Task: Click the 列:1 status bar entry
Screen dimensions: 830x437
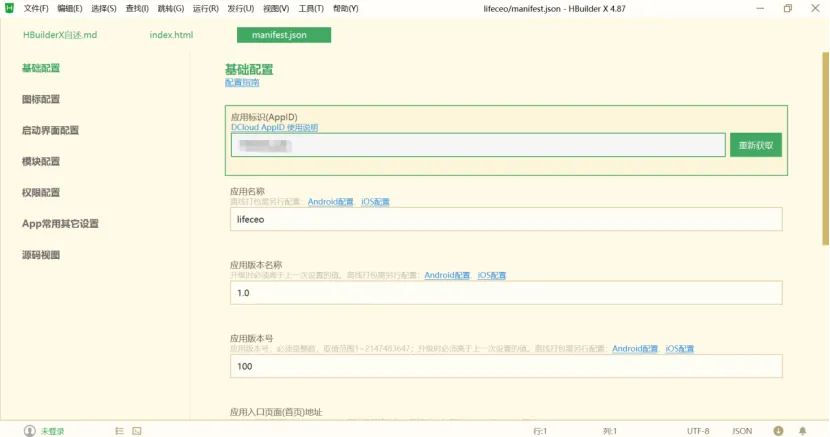Action: [x=610, y=431]
